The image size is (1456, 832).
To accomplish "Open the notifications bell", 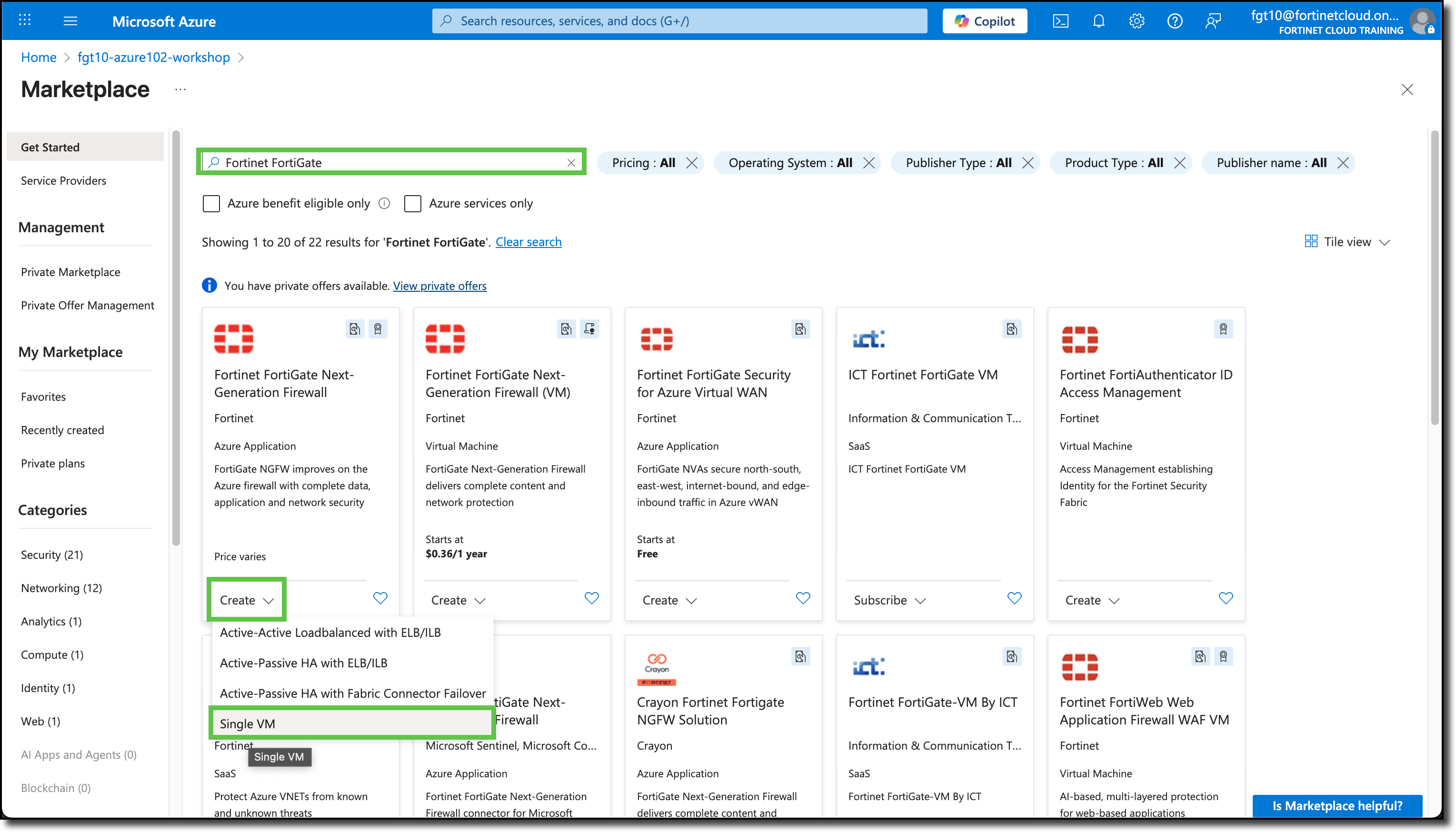I will point(1099,20).
